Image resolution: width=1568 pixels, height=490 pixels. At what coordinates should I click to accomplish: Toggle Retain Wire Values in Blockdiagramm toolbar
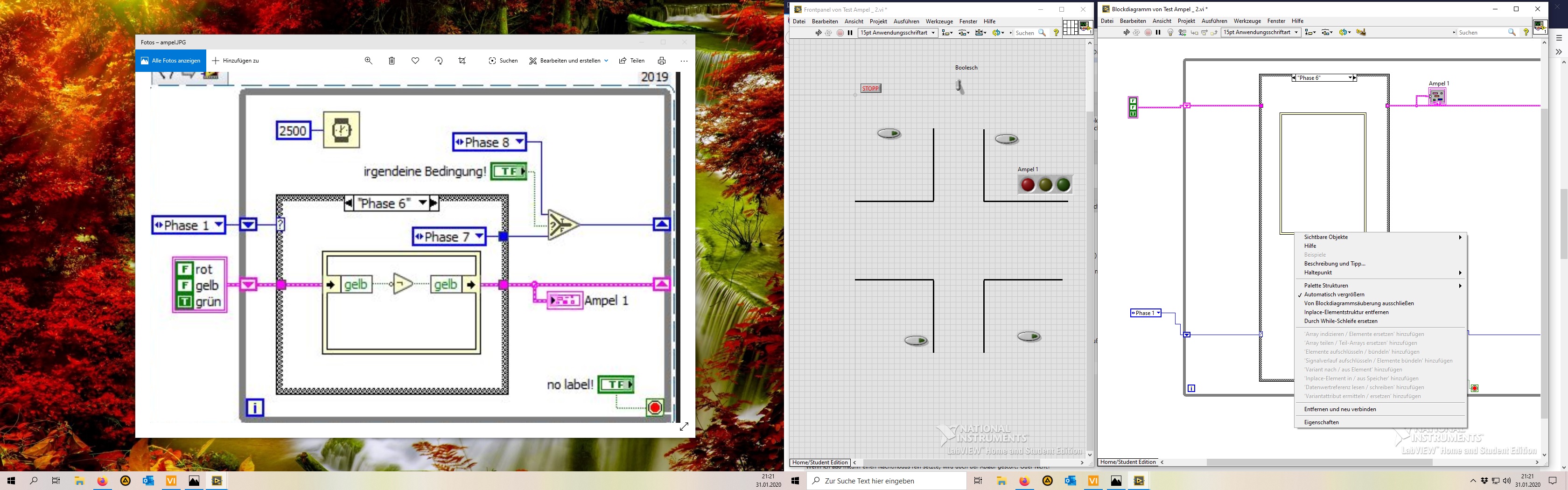1182,33
